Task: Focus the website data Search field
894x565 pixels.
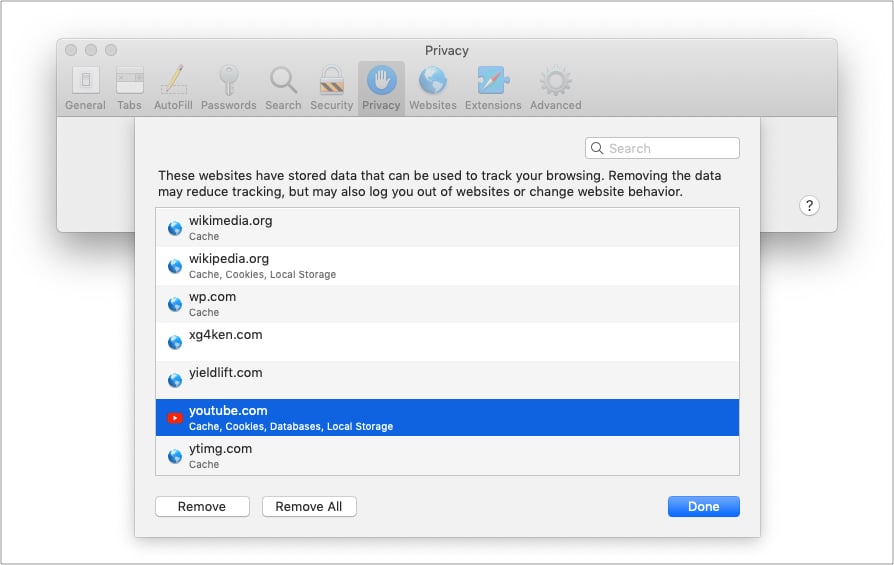Action: pyautogui.click(x=663, y=148)
